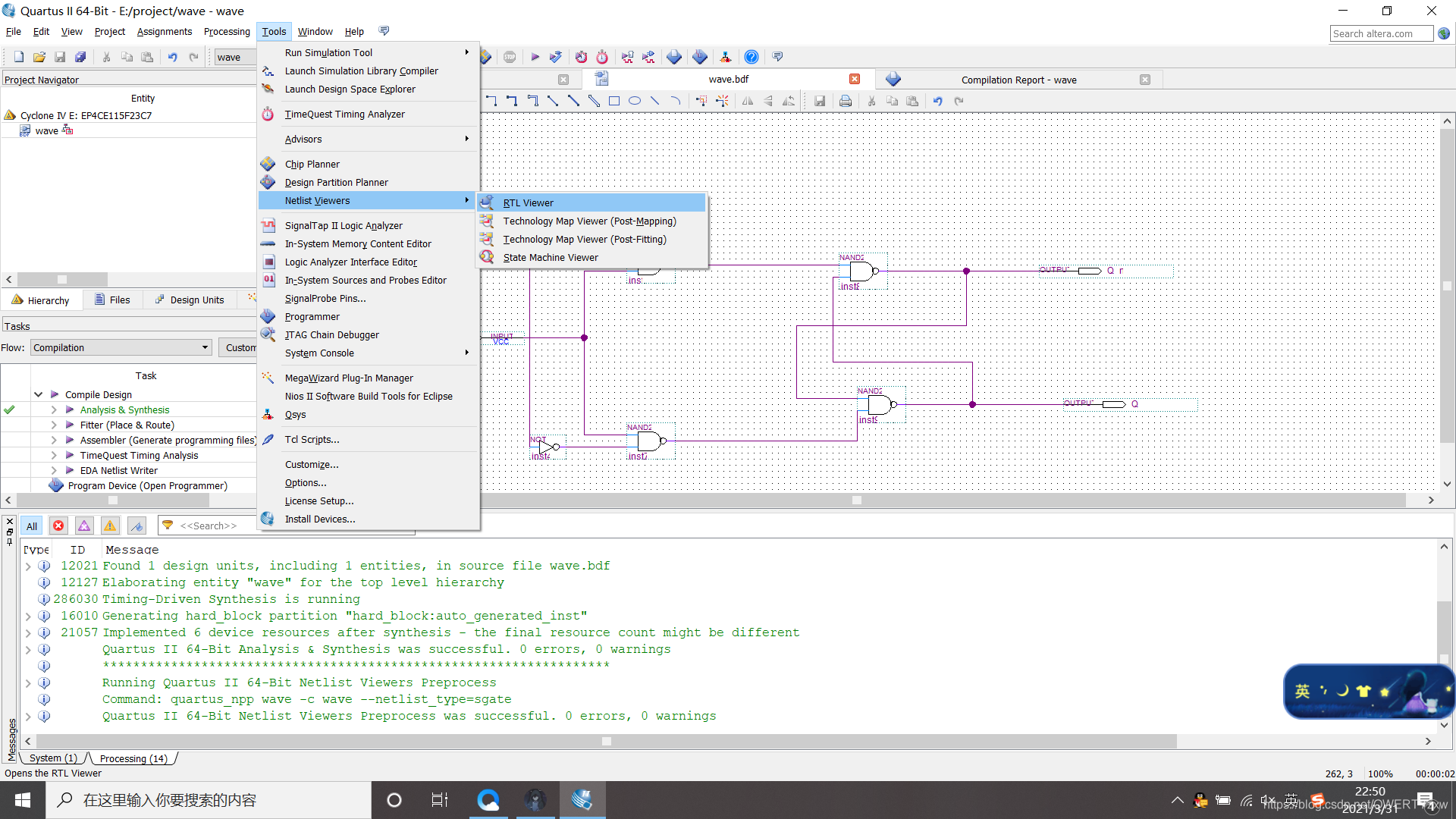Screen dimensions: 1456x819
Task: Open TimeQuest Timing Analyzer tool
Action: 345,114
